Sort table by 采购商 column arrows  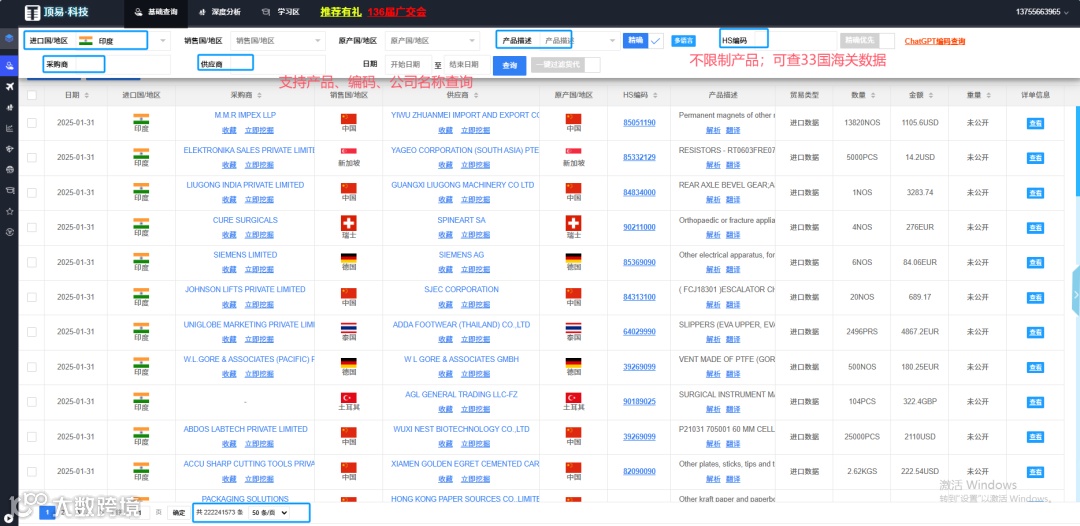[258, 96]
